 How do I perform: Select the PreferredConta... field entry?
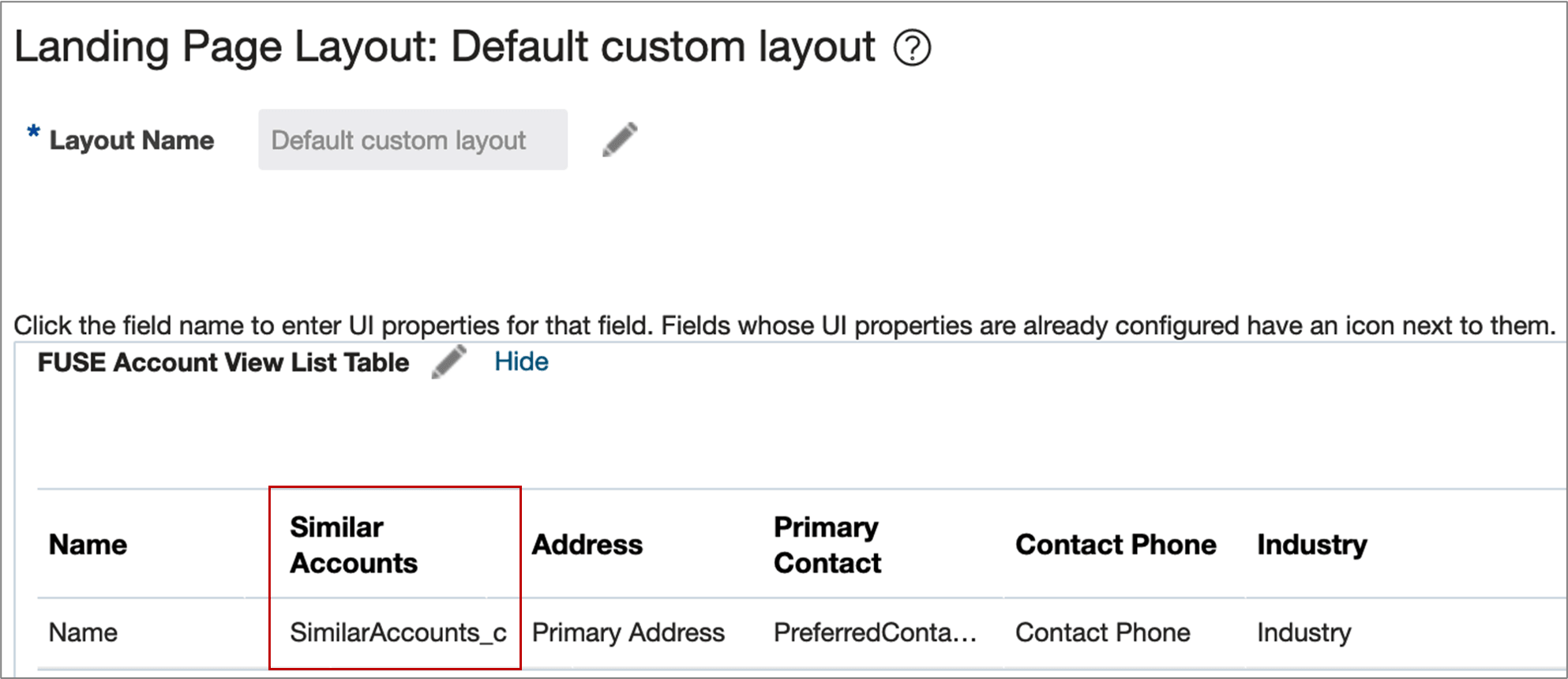tap(875, 632)
